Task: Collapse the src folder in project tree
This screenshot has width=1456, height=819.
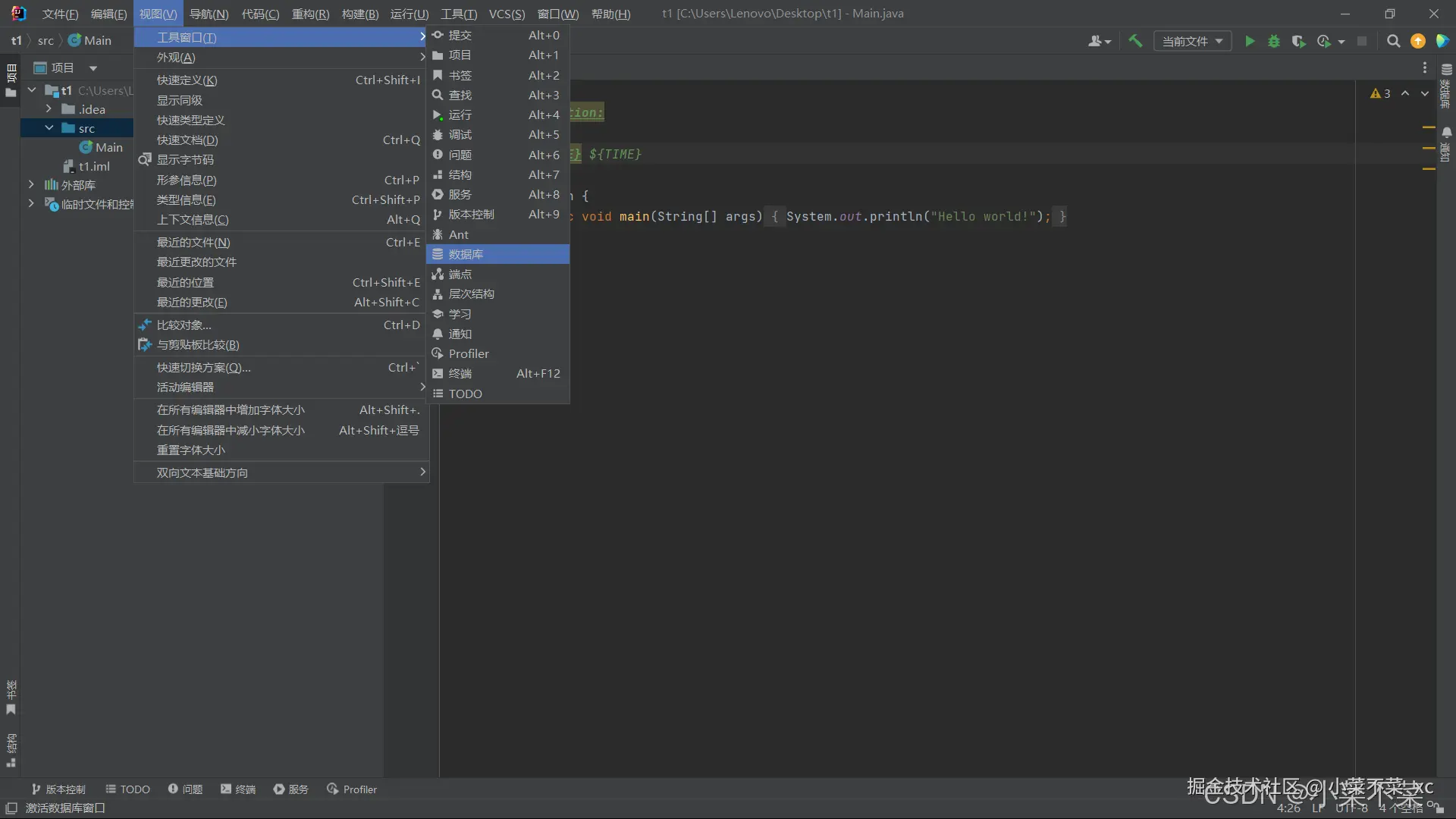Action: [x=49, y=128]
